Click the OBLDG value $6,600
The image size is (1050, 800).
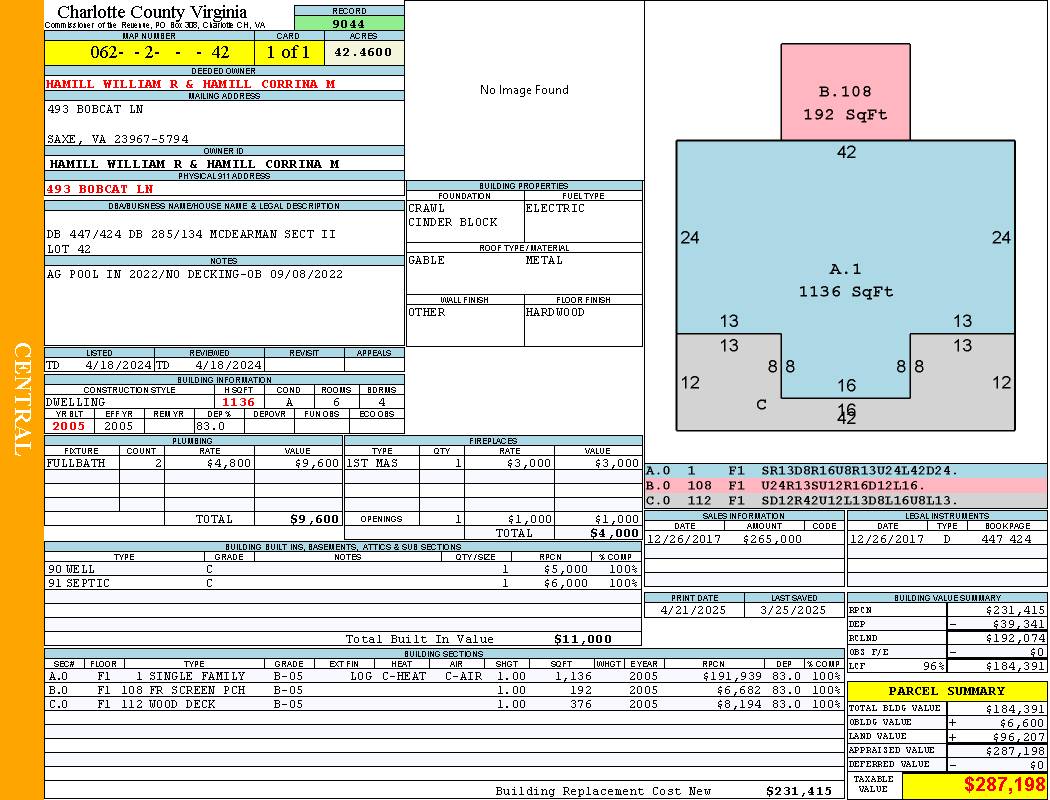1024,722
